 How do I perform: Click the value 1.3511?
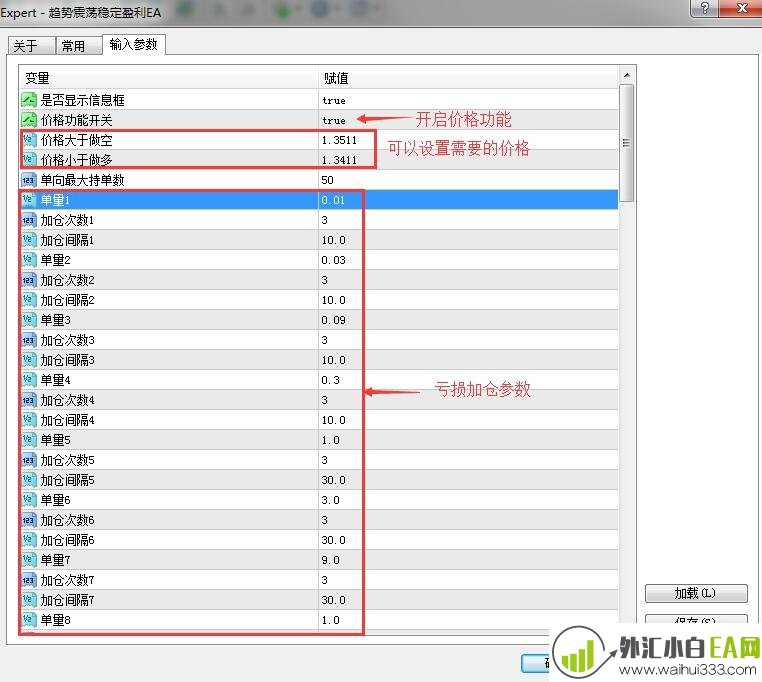click(x=339, y=140)
